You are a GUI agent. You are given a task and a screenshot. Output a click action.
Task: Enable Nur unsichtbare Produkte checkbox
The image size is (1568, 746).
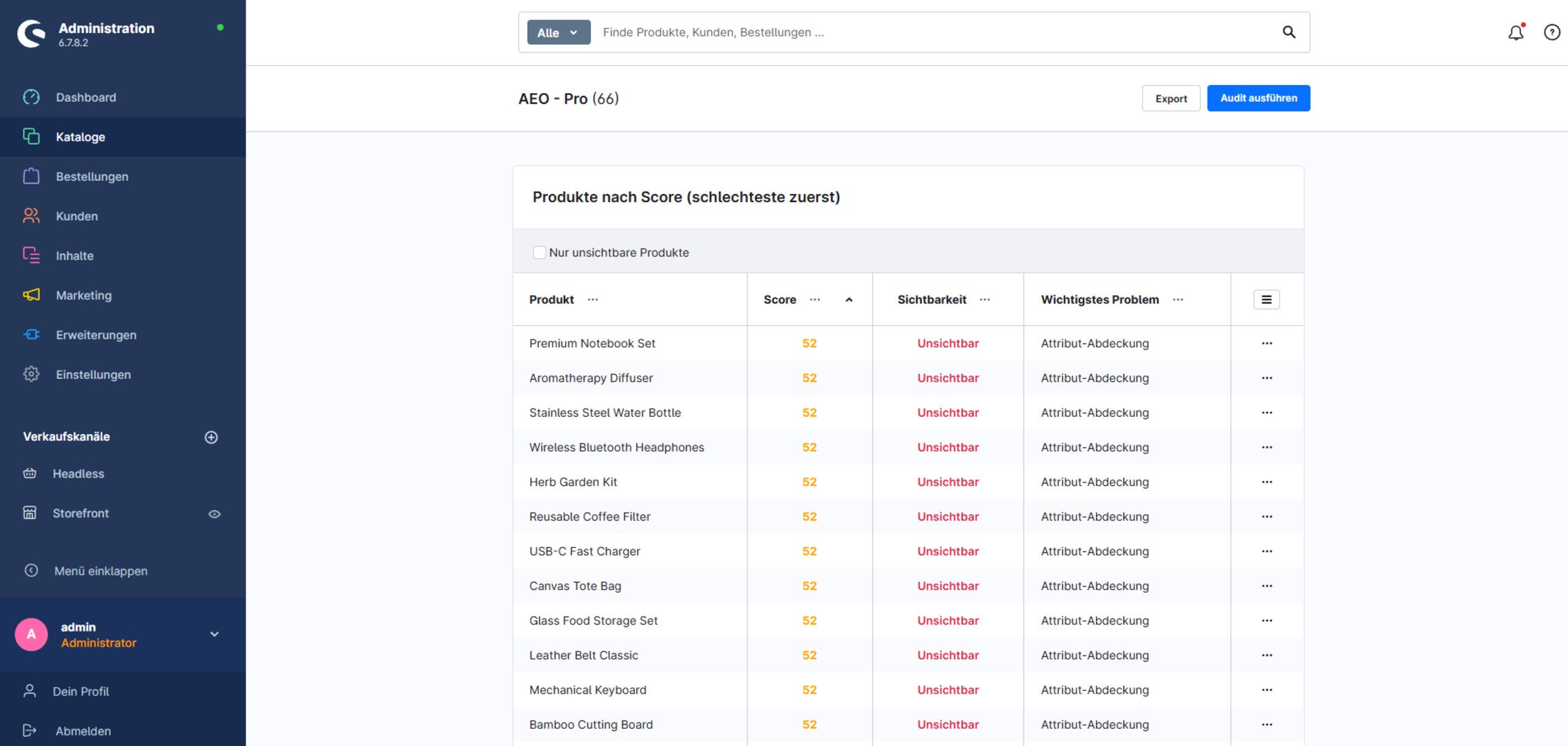[540, 253]
